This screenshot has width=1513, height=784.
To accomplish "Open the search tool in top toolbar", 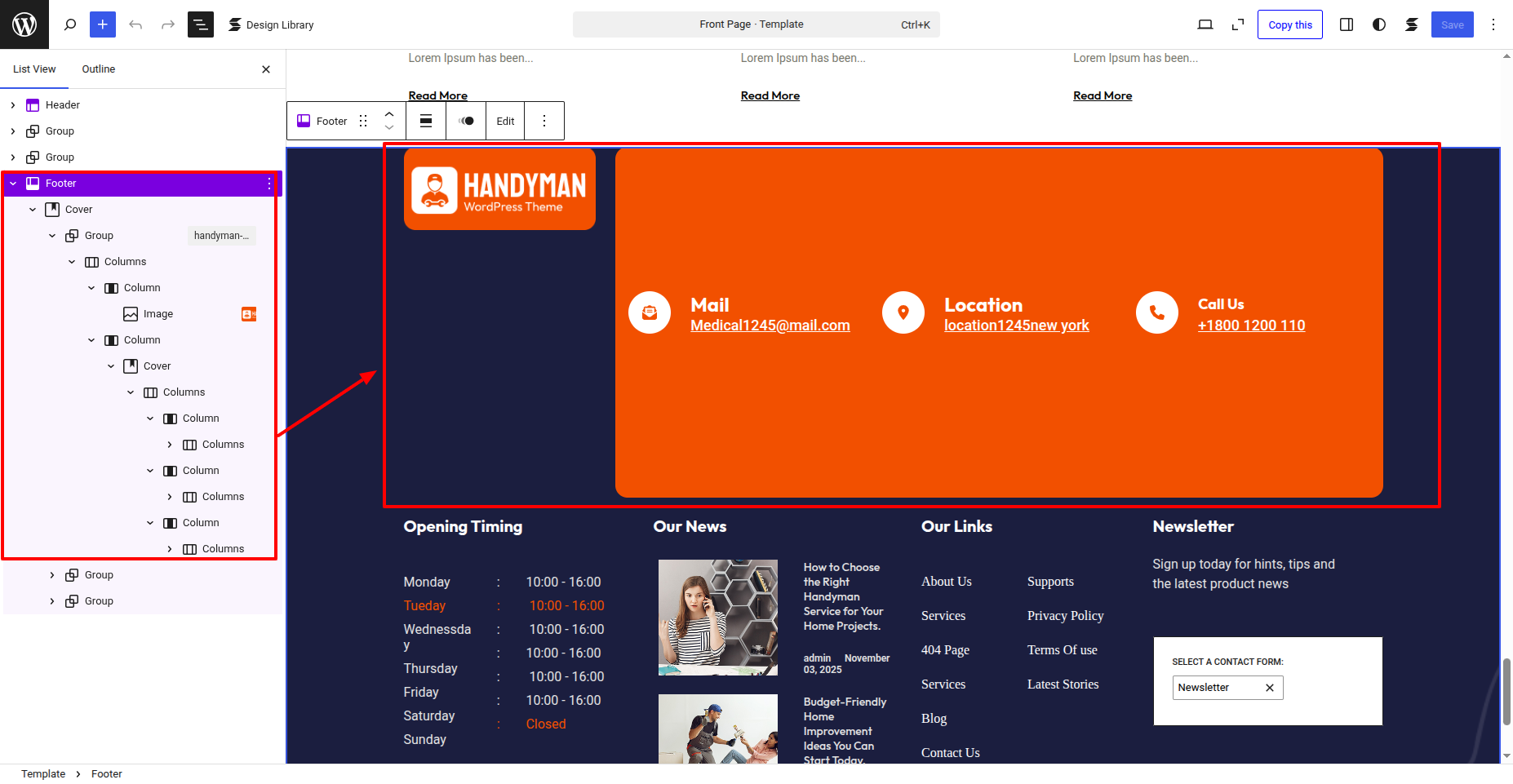I will pos(70,24).
